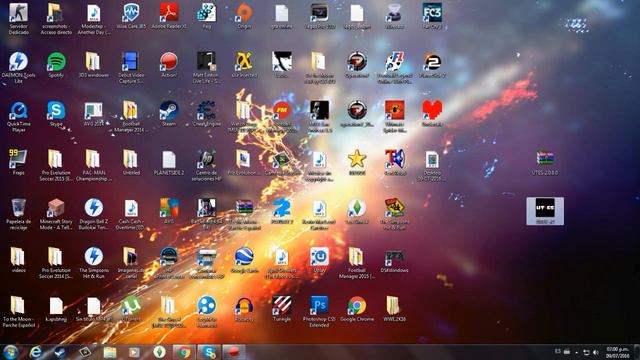Viewport: 640px width, 360px height.
Task: Open Centro de soluciones HP shortcut
Action: click(207, 165)
